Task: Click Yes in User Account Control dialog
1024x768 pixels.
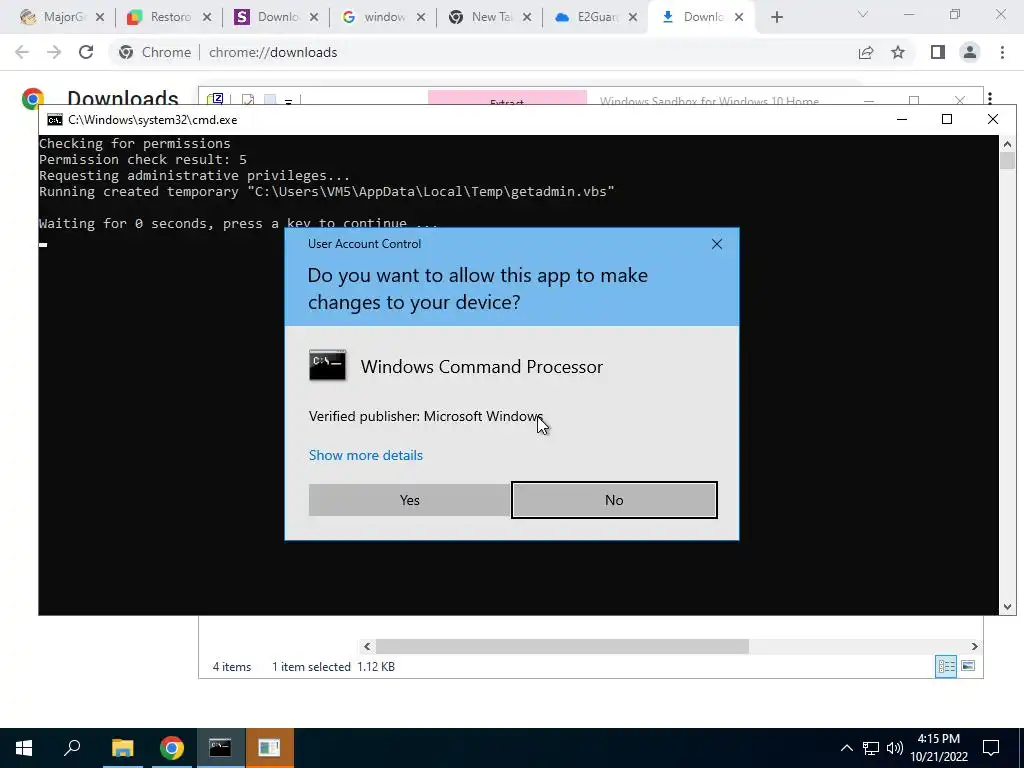Action: click(409, 500)
